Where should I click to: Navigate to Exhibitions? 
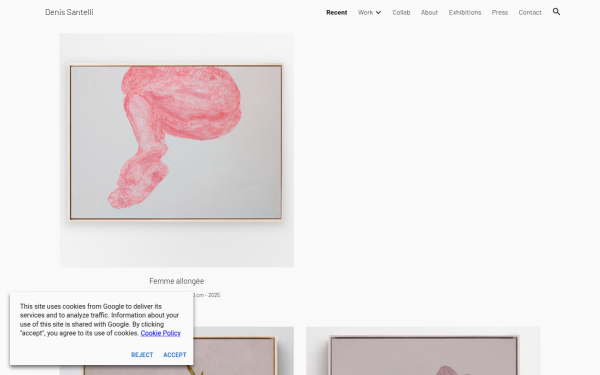pos(465,13)
